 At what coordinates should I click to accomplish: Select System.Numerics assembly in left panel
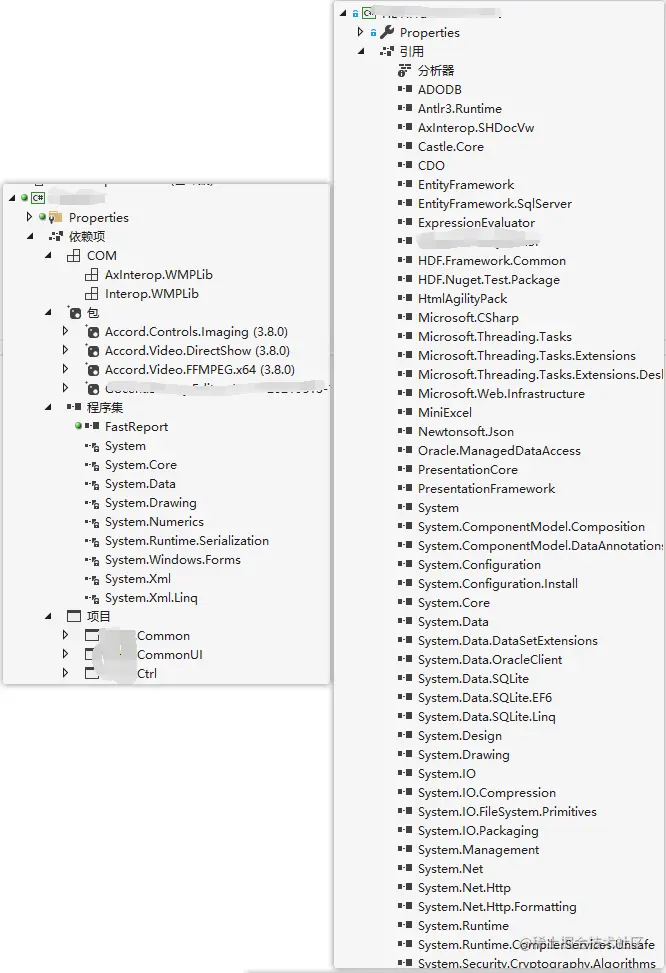[154, 521]
